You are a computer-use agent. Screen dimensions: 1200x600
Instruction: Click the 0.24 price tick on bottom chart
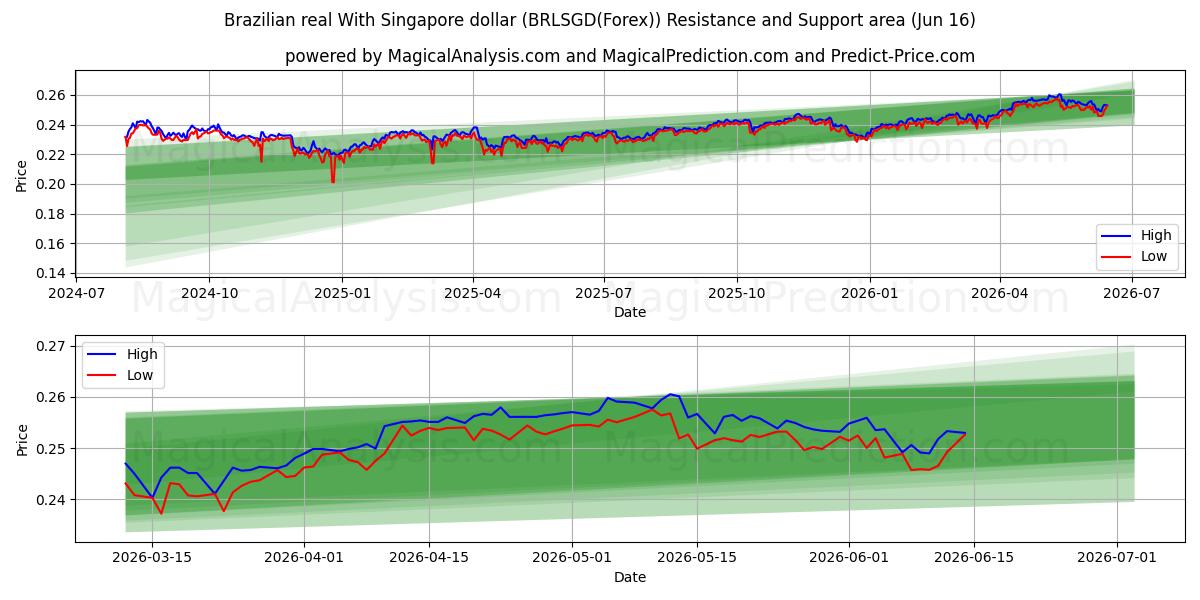pyautogui.click(x=52, y=499)
